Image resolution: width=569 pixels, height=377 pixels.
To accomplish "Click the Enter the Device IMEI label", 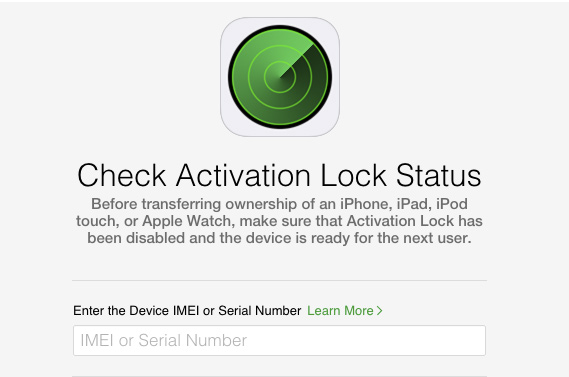I will click(x=187, y=311).
